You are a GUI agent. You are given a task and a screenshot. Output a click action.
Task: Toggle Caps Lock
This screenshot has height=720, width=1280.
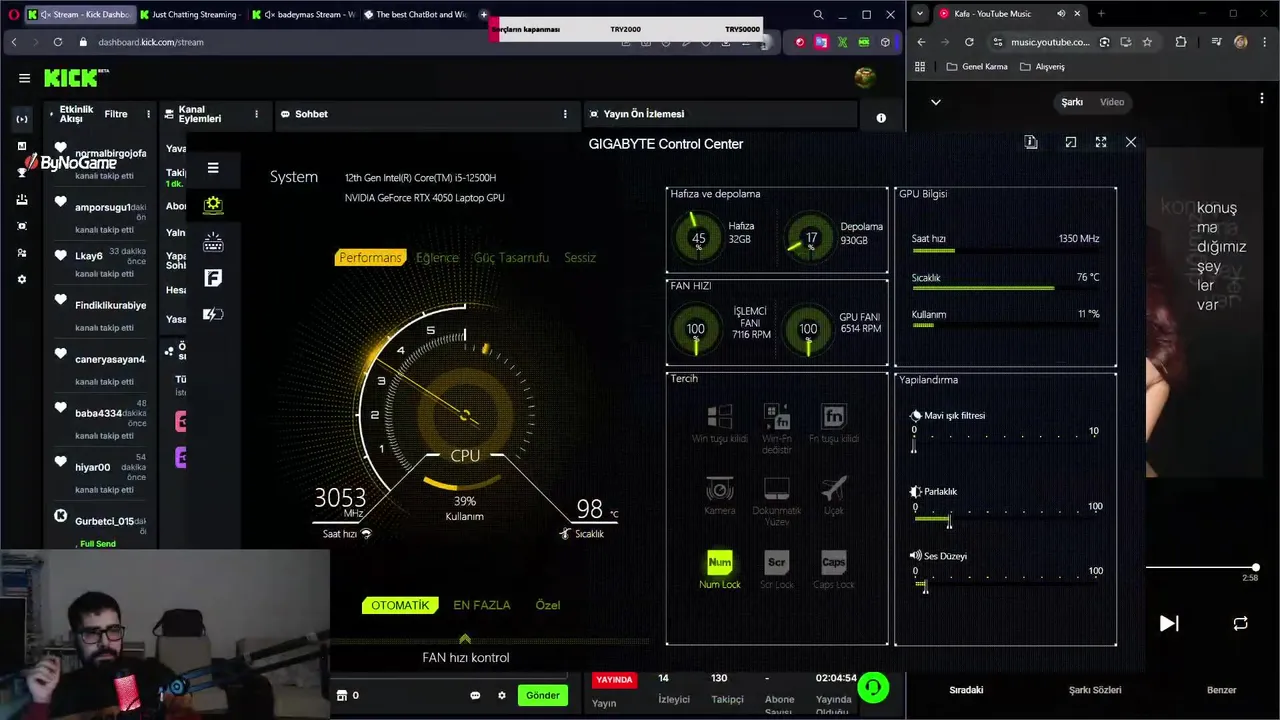(x=834, y=569)
